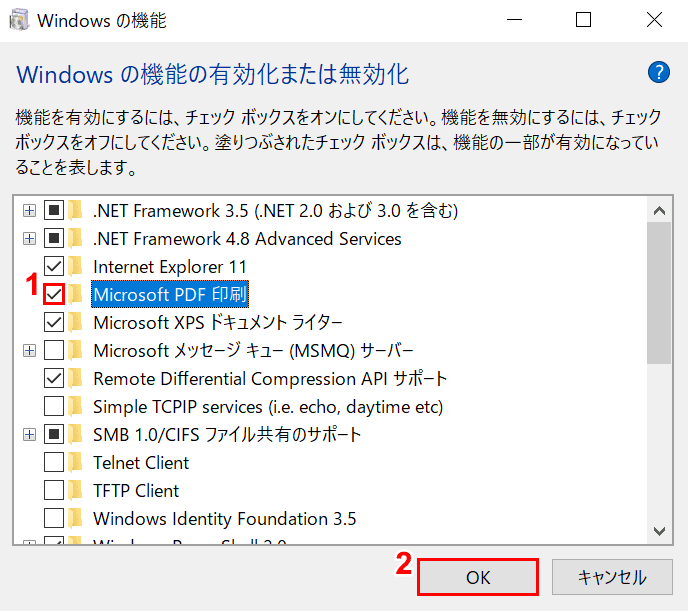
Task: Expand the .NET Framework 3.5 tree node
Action: tap(29, 211)
